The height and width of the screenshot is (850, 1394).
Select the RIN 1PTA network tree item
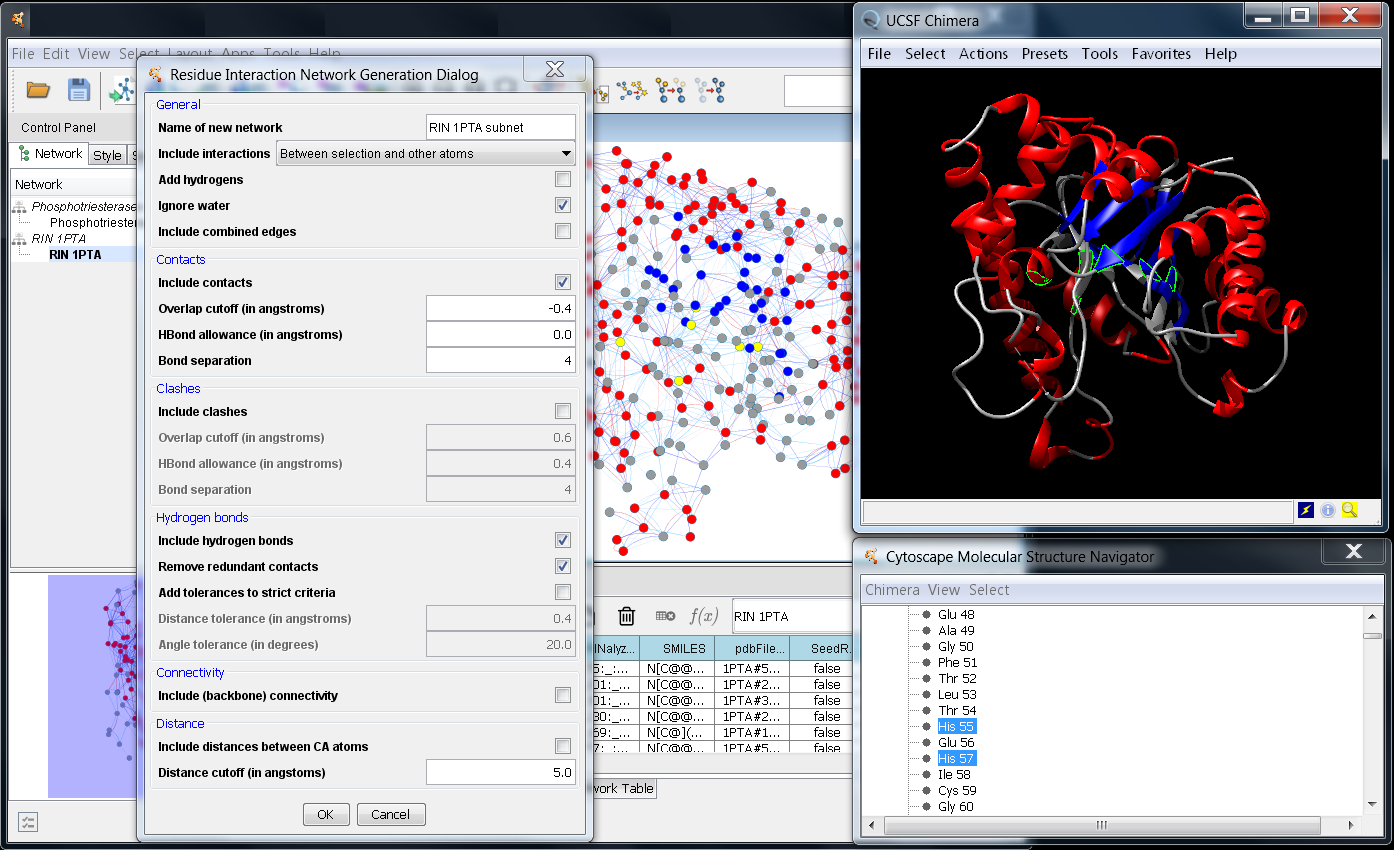[75, 255]
